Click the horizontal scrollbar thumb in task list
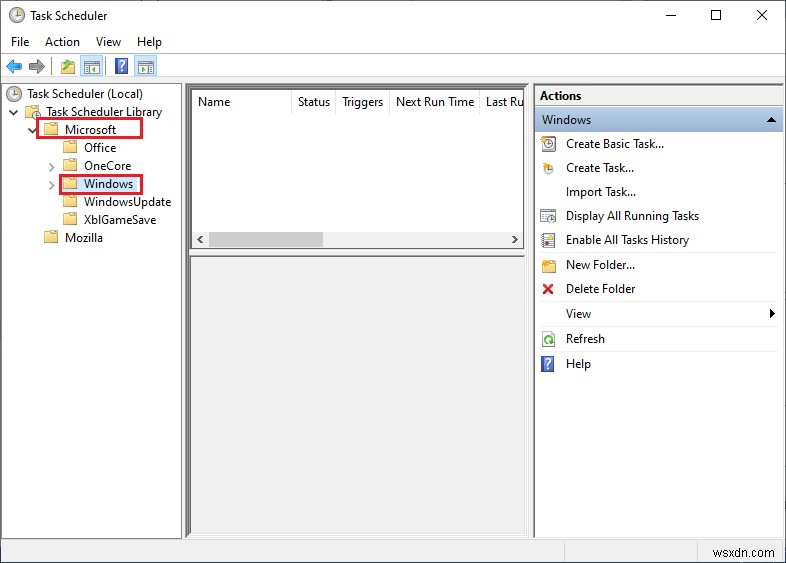Screen dimensions: 786x563 [x=266, y=240]
